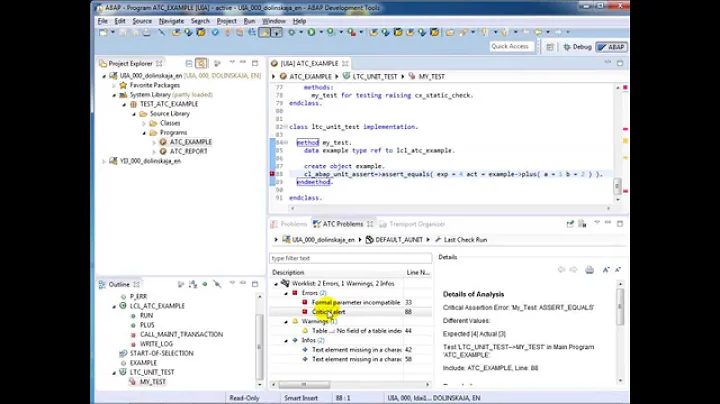The image size is (720, 404).
Task: Click the New wizard toolbar icon
Action: coord(103,33)
